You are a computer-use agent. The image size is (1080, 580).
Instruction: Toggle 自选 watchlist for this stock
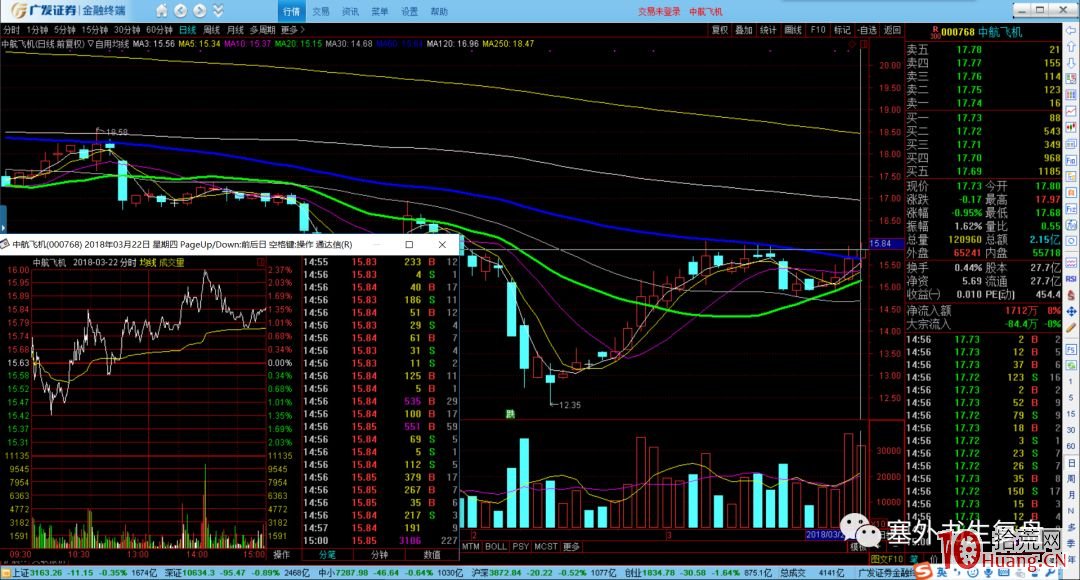coord(867,30)
